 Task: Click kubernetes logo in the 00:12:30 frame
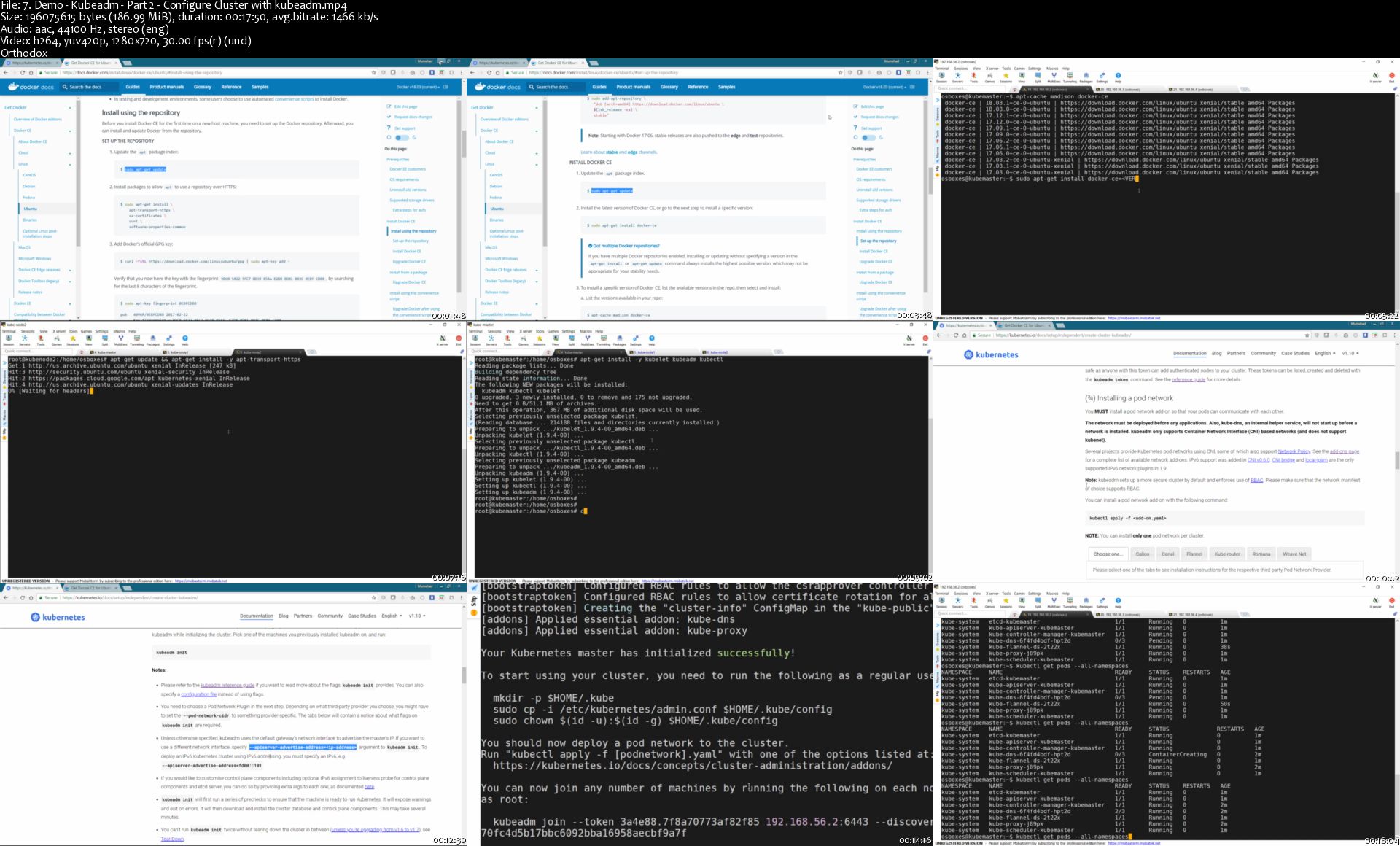click(x=58, y=617)
